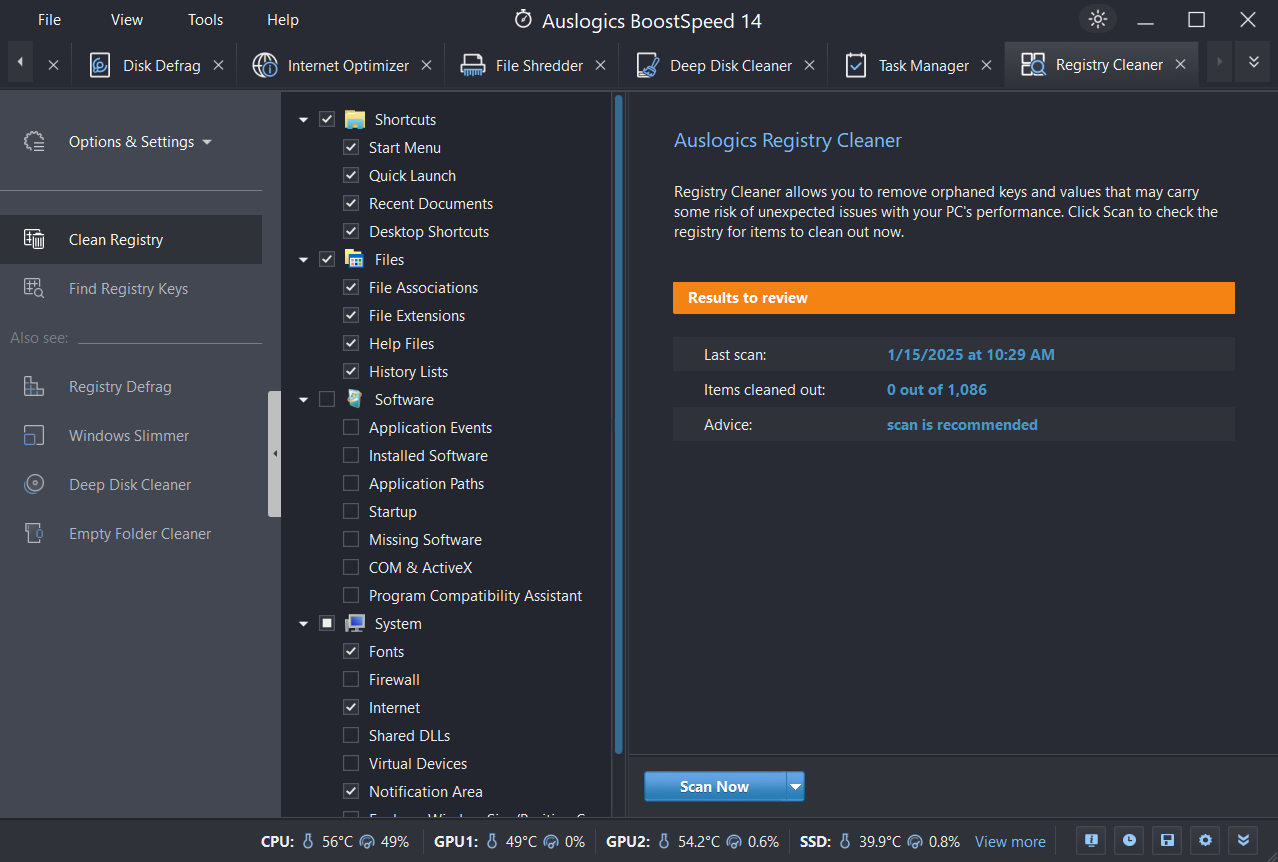Image resolution: width=1278 pixels, height=862 pixels.
Task: Select the Find Registry Keys tool
Action: (128, 288)
